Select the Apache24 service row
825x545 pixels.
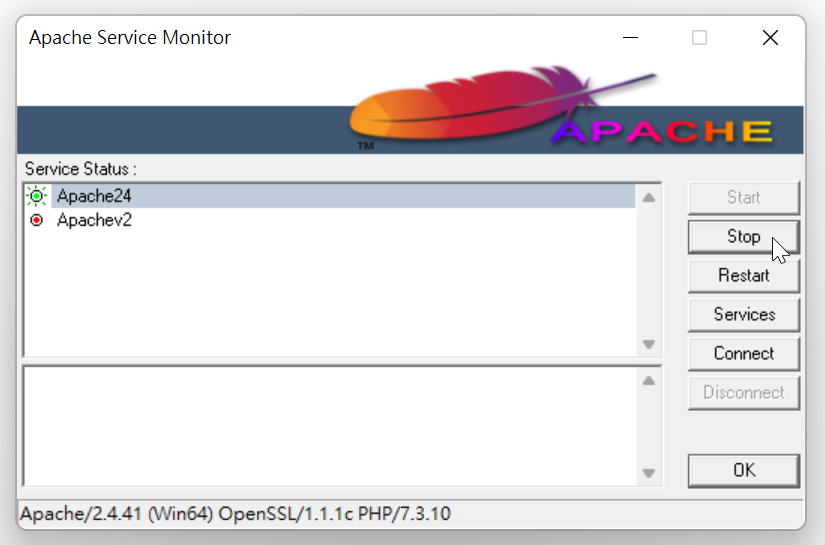330,196
